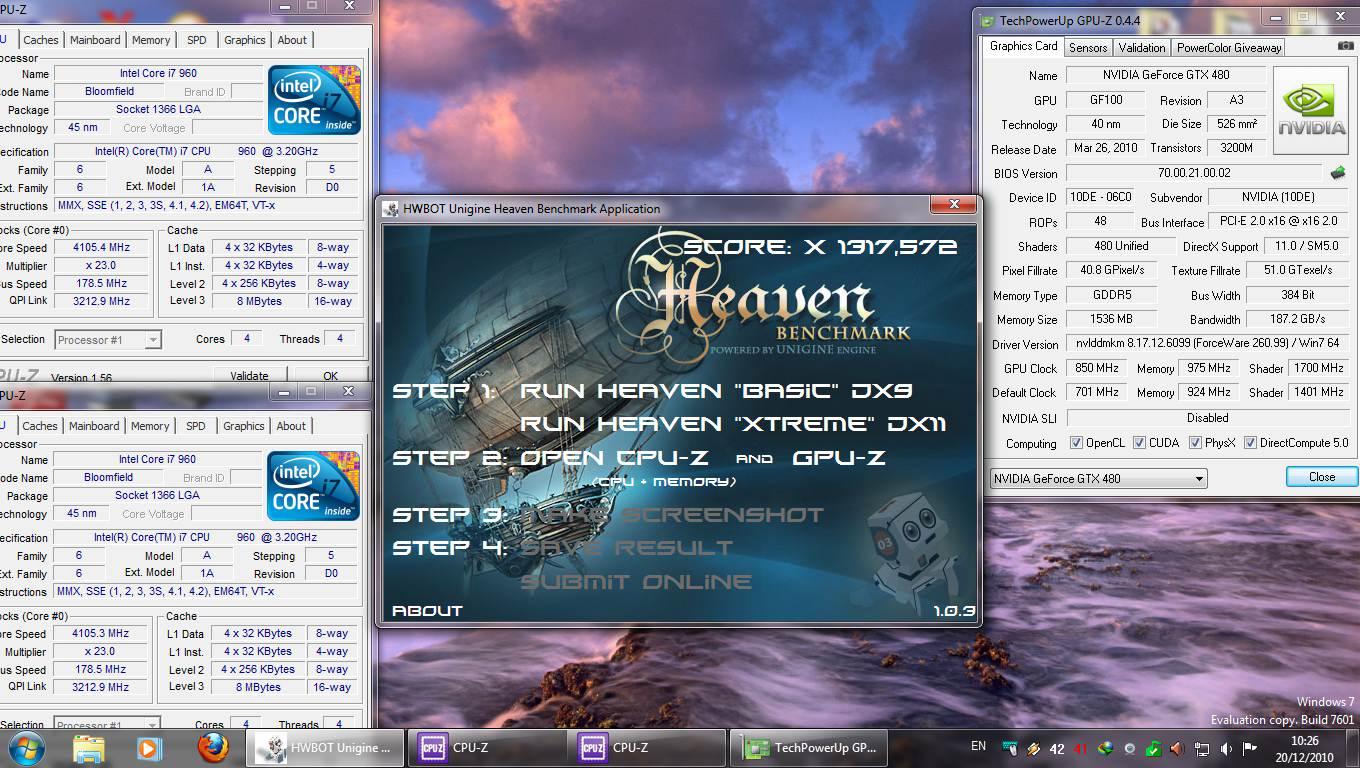
Task: Open the PowerColor Giveaway tab
Action: 1229,48
